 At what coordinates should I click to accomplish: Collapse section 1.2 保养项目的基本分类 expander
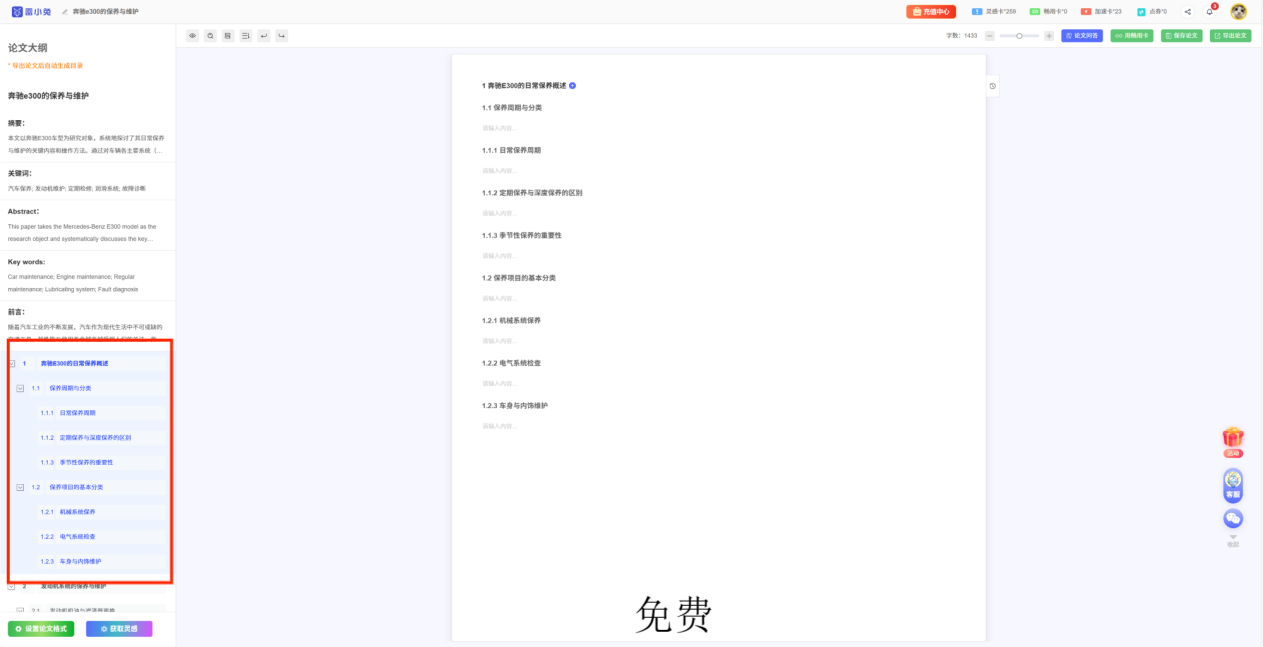(20, 487)
